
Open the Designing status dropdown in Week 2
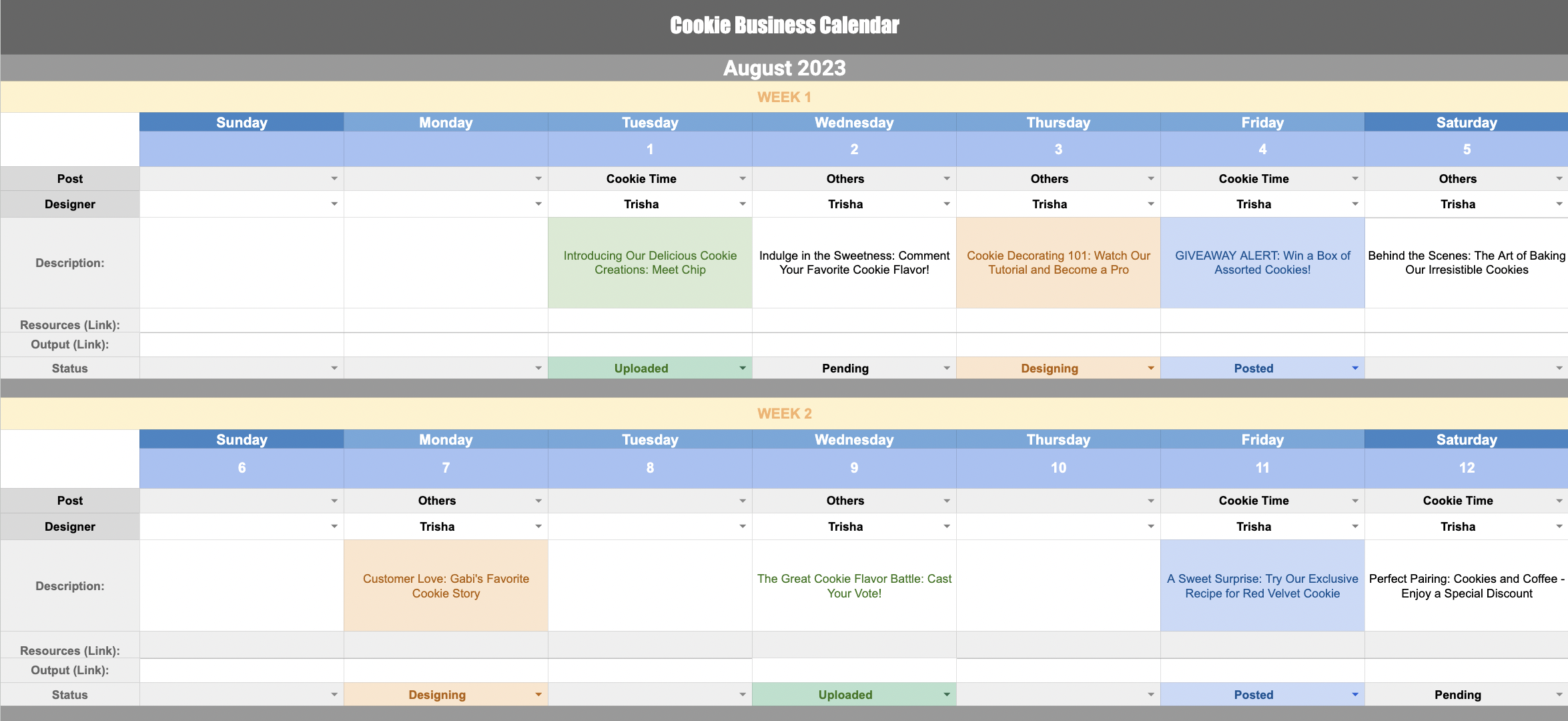538,695
